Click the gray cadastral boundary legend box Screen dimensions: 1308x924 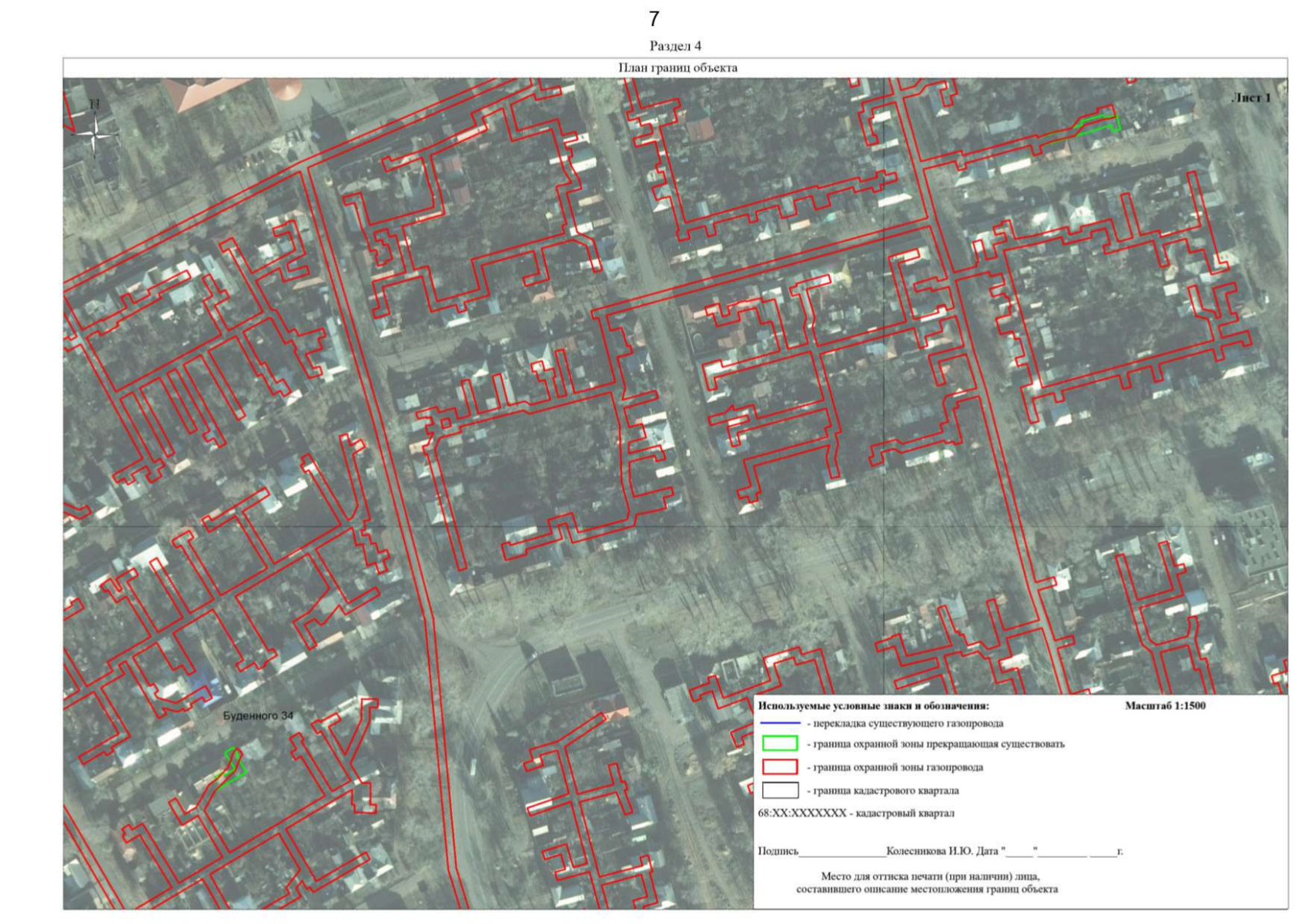tap(779, 790)
